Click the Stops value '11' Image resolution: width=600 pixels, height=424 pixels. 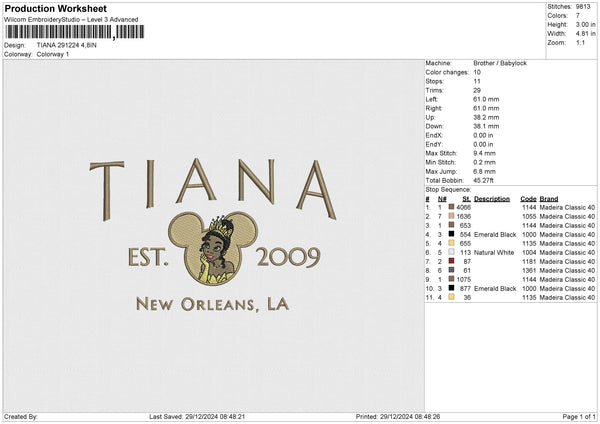(x=477, y=81)
